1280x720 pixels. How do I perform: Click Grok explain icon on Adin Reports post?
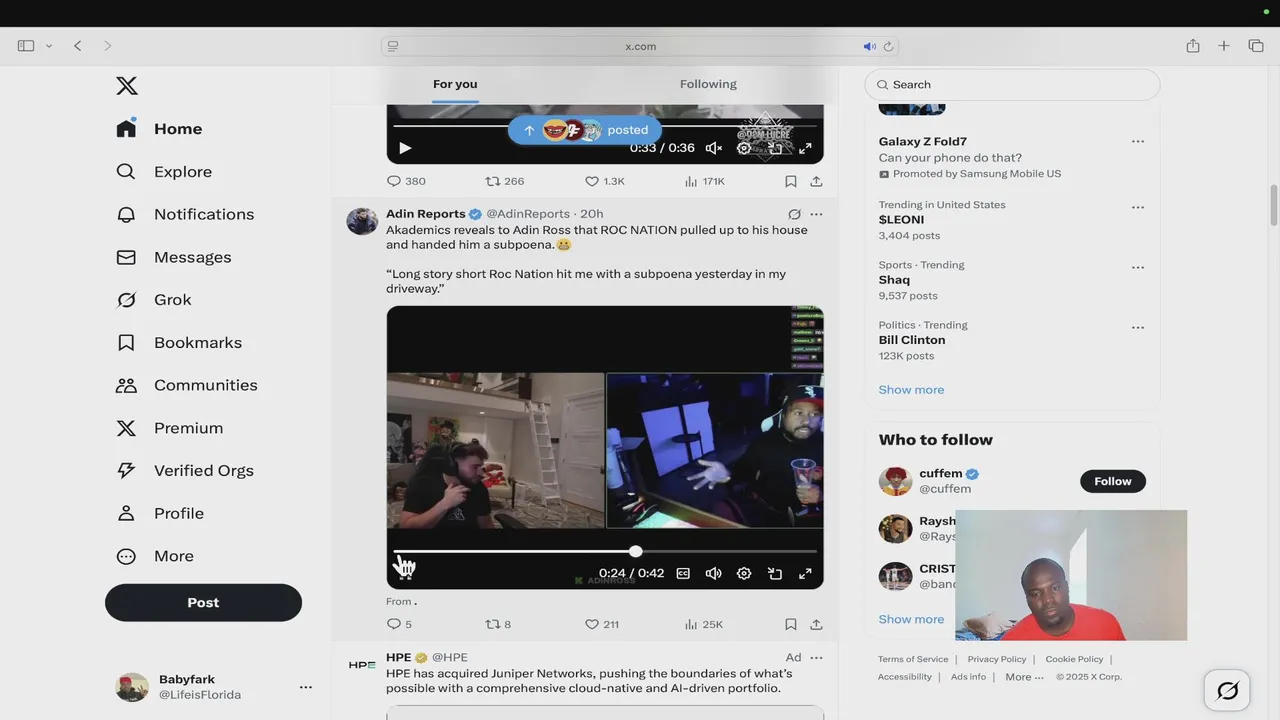point(794,214)
